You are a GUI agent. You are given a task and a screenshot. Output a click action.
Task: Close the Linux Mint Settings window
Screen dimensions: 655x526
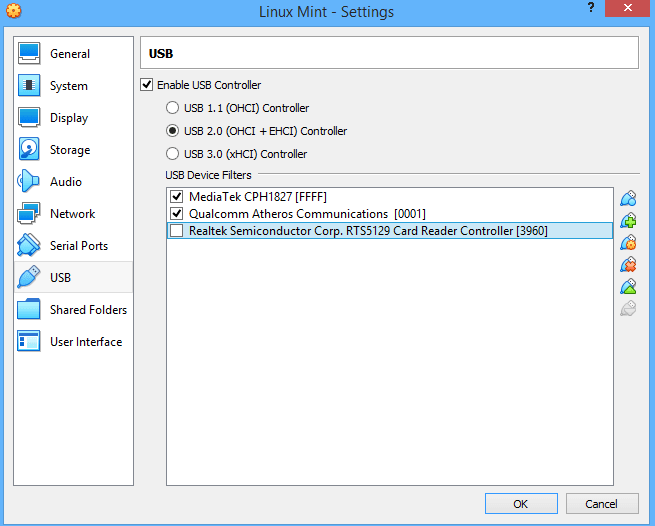point(627,8)
